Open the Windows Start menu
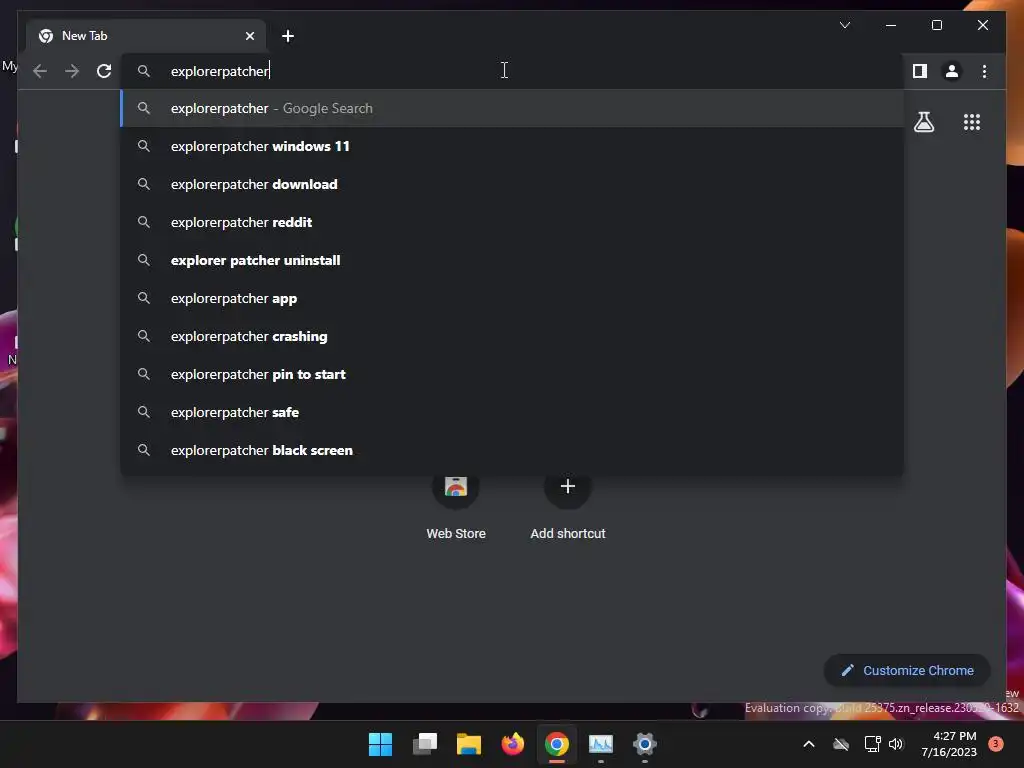Screen dimensions: 1024x768 point(380,744)
